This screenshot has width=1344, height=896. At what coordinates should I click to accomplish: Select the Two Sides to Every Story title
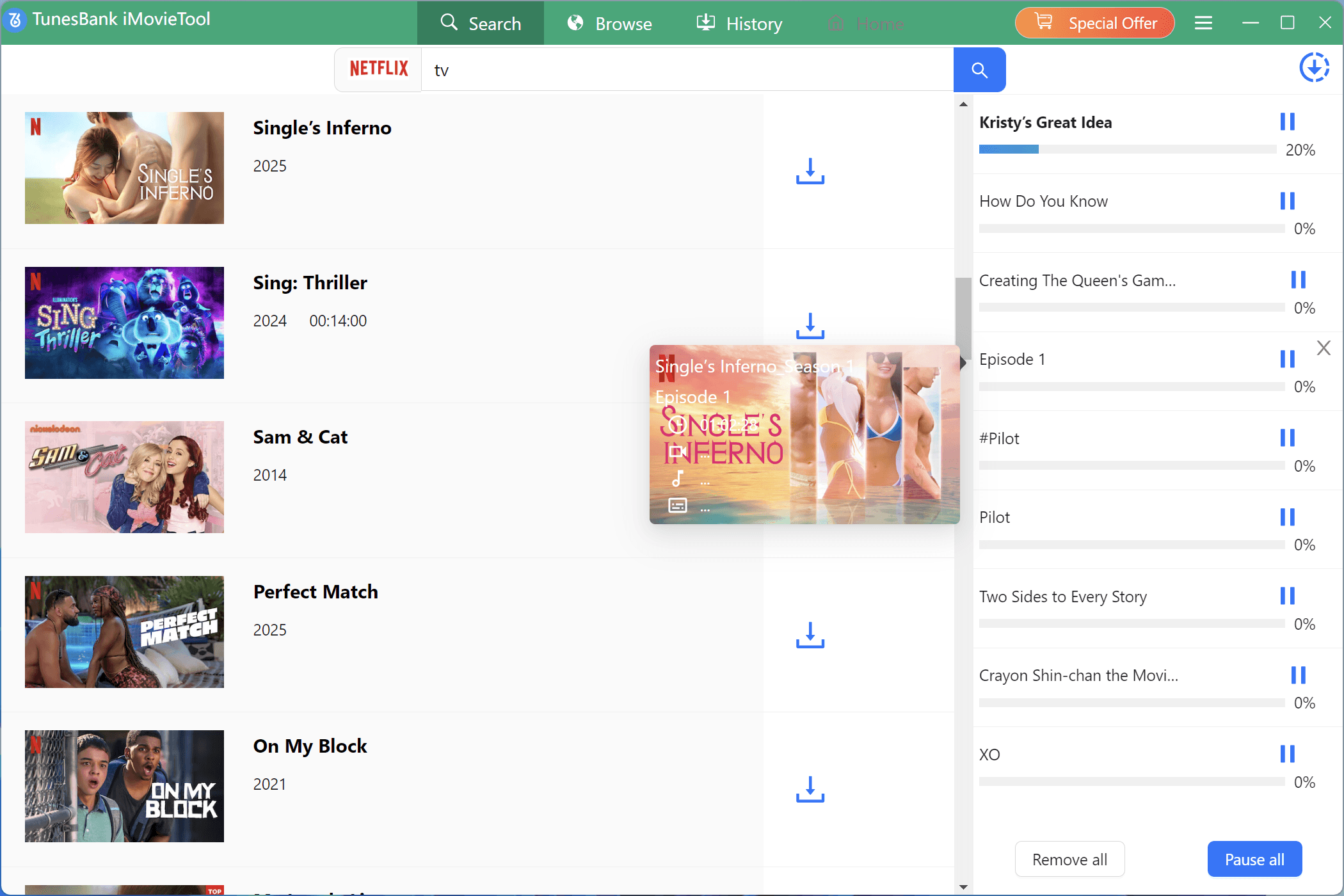pyautogui.click(x=1063, y=596)
